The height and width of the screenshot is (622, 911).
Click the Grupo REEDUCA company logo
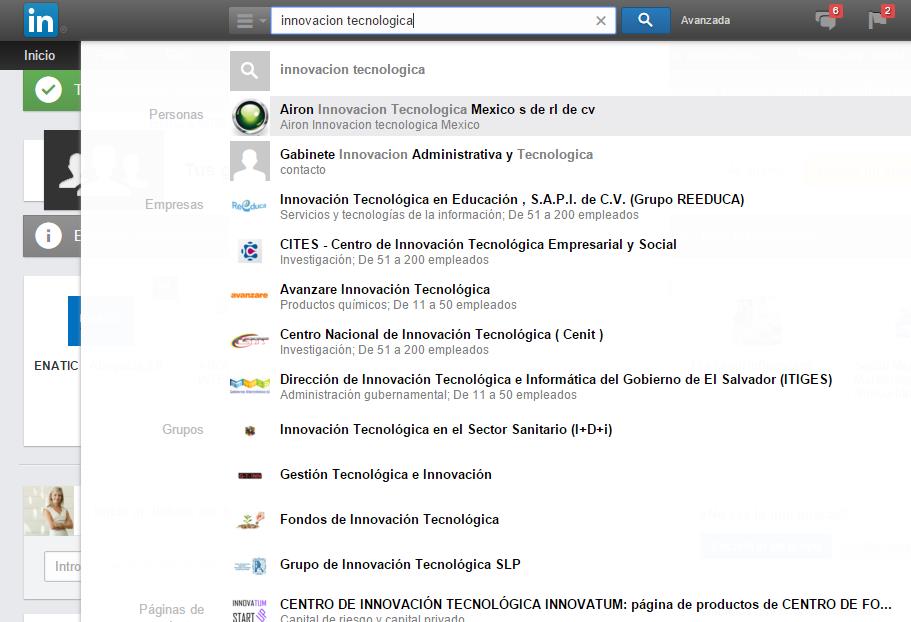click(x=249, y=206)
